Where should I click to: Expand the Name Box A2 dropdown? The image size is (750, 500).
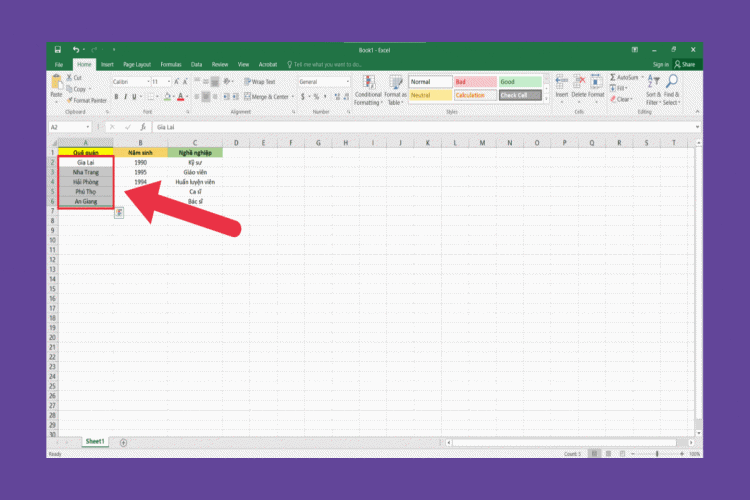click(88, 127)
